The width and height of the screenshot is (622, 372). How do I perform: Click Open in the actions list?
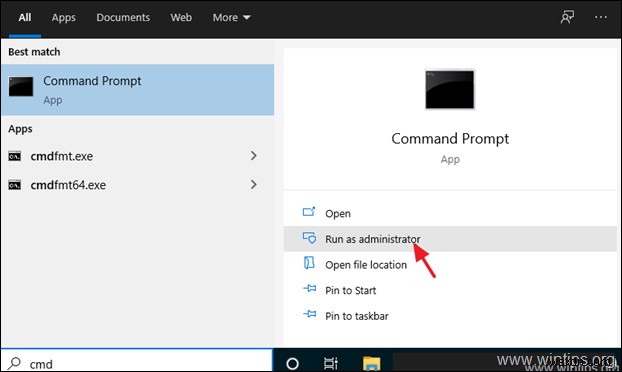click(x=450, y=213)
